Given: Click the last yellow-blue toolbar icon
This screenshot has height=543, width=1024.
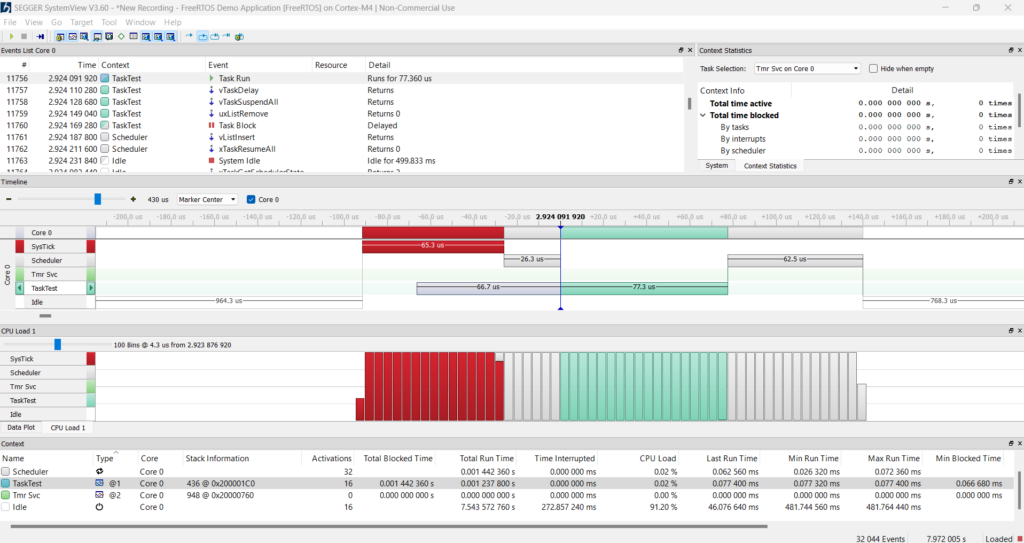Looking at the screenshot, I should pos(240,37).
